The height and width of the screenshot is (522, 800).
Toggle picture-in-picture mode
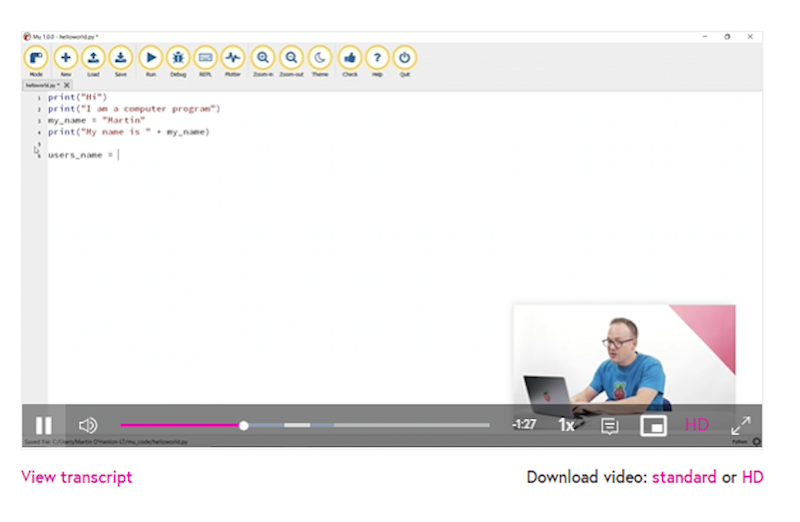654,426
